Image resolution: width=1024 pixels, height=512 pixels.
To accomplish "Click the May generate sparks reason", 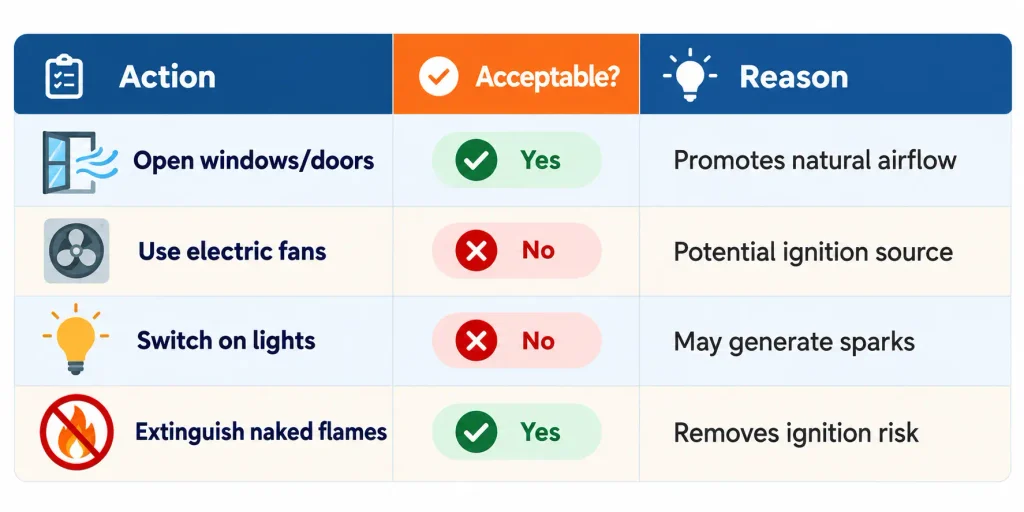I will [x=794, y=342].
